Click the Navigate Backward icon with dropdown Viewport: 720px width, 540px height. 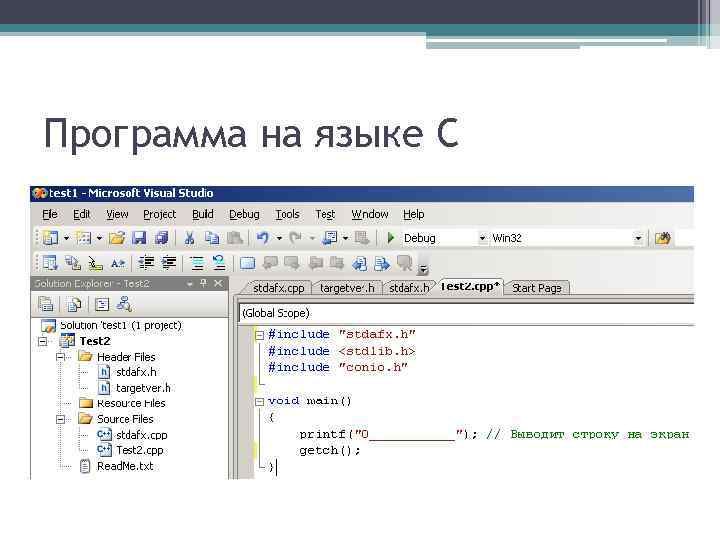330,238
